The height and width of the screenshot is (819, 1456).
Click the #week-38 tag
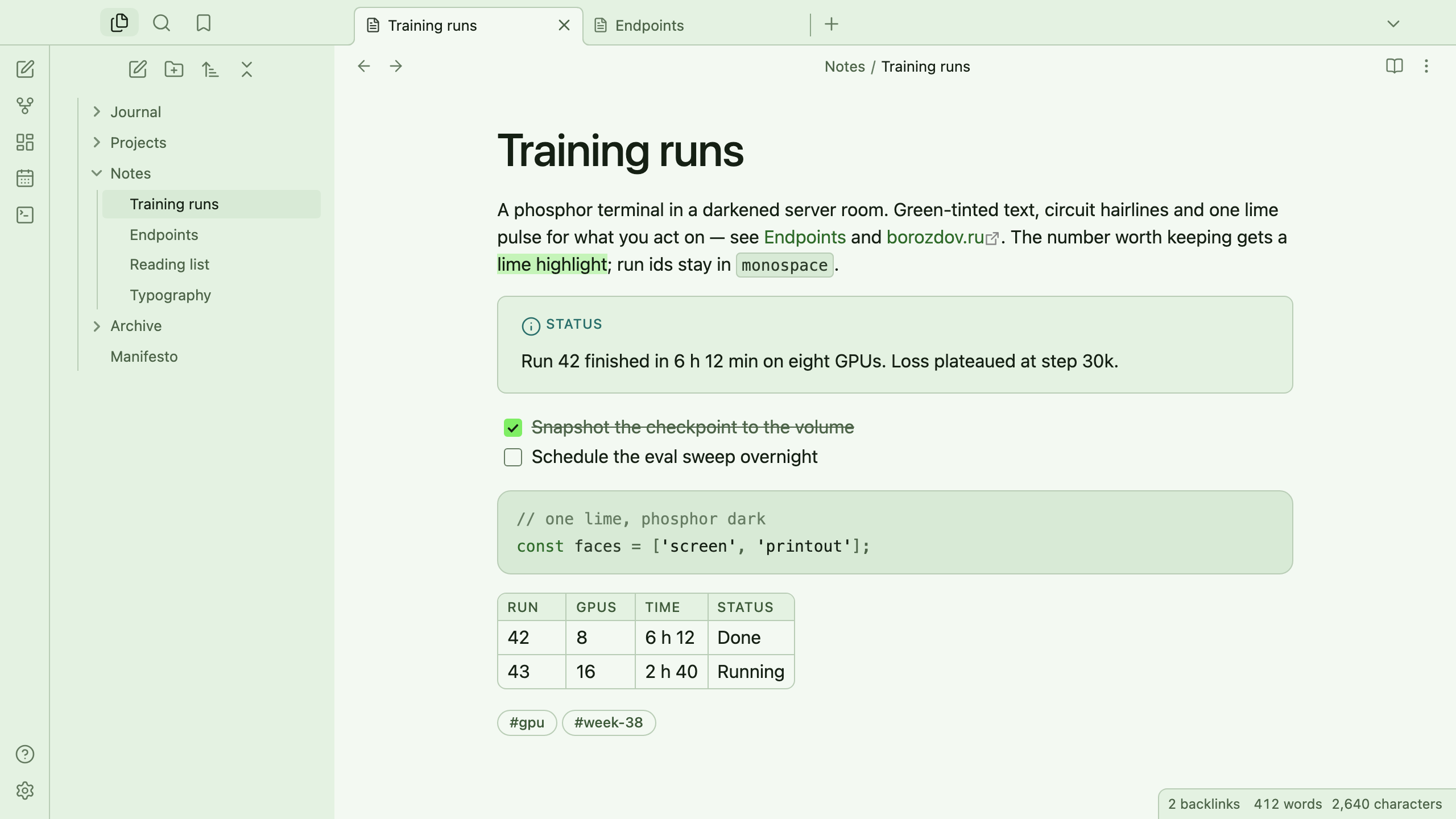point(609,723)
